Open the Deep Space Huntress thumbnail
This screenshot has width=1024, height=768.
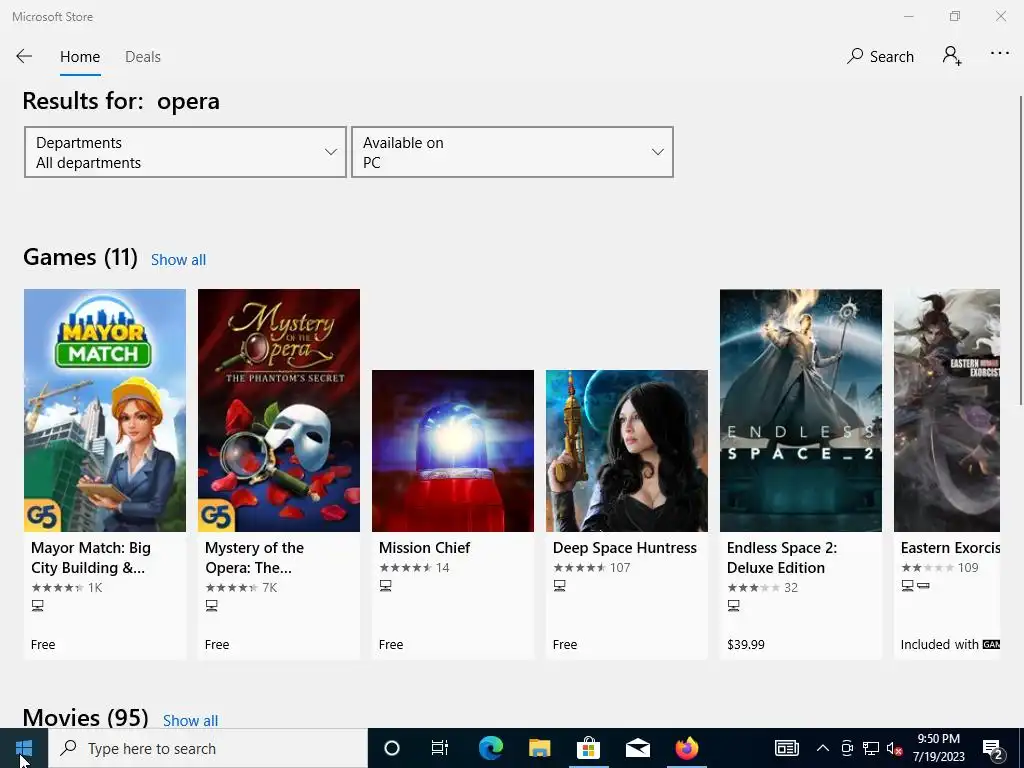pyautogui.click(x=627, y=451)
